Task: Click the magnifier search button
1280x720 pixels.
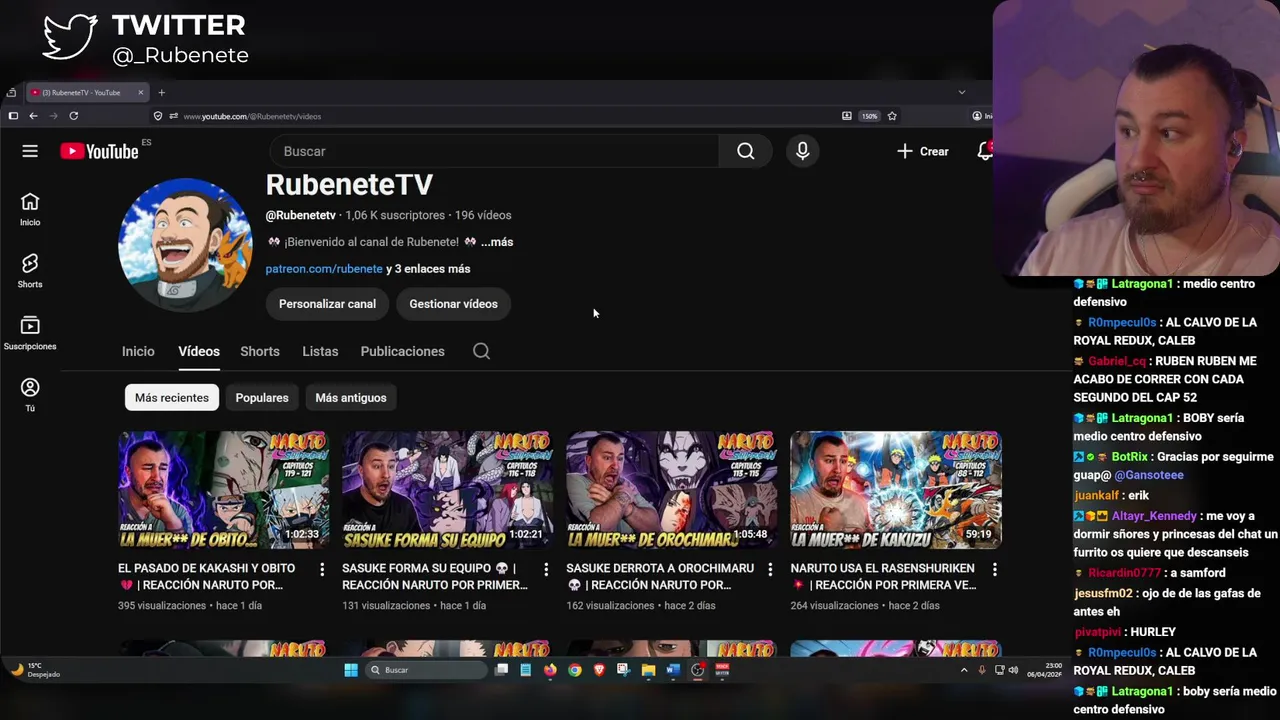Action: coord(746,151)
